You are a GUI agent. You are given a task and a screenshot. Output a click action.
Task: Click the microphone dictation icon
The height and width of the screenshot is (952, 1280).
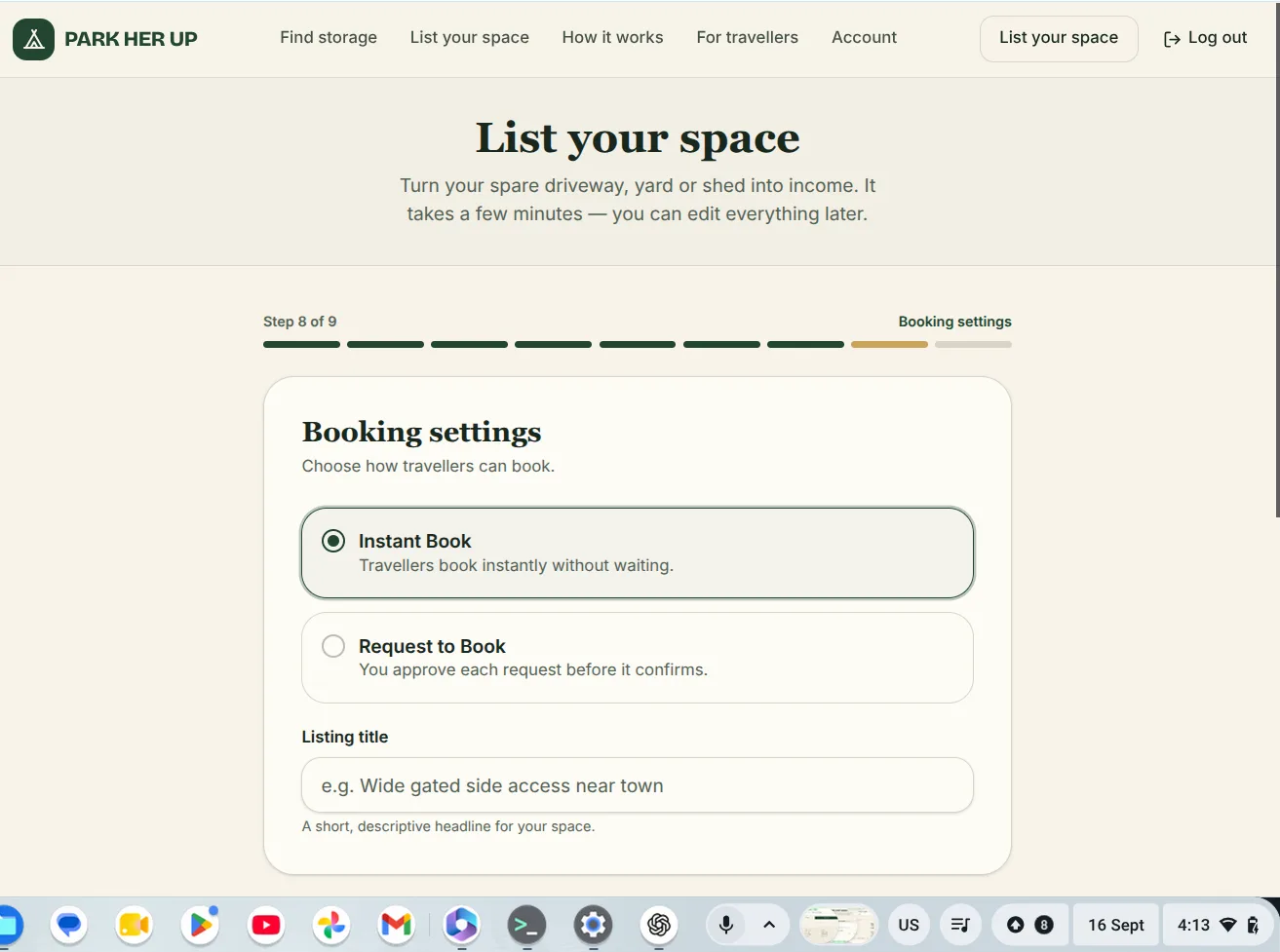click(x=726, y=925)
